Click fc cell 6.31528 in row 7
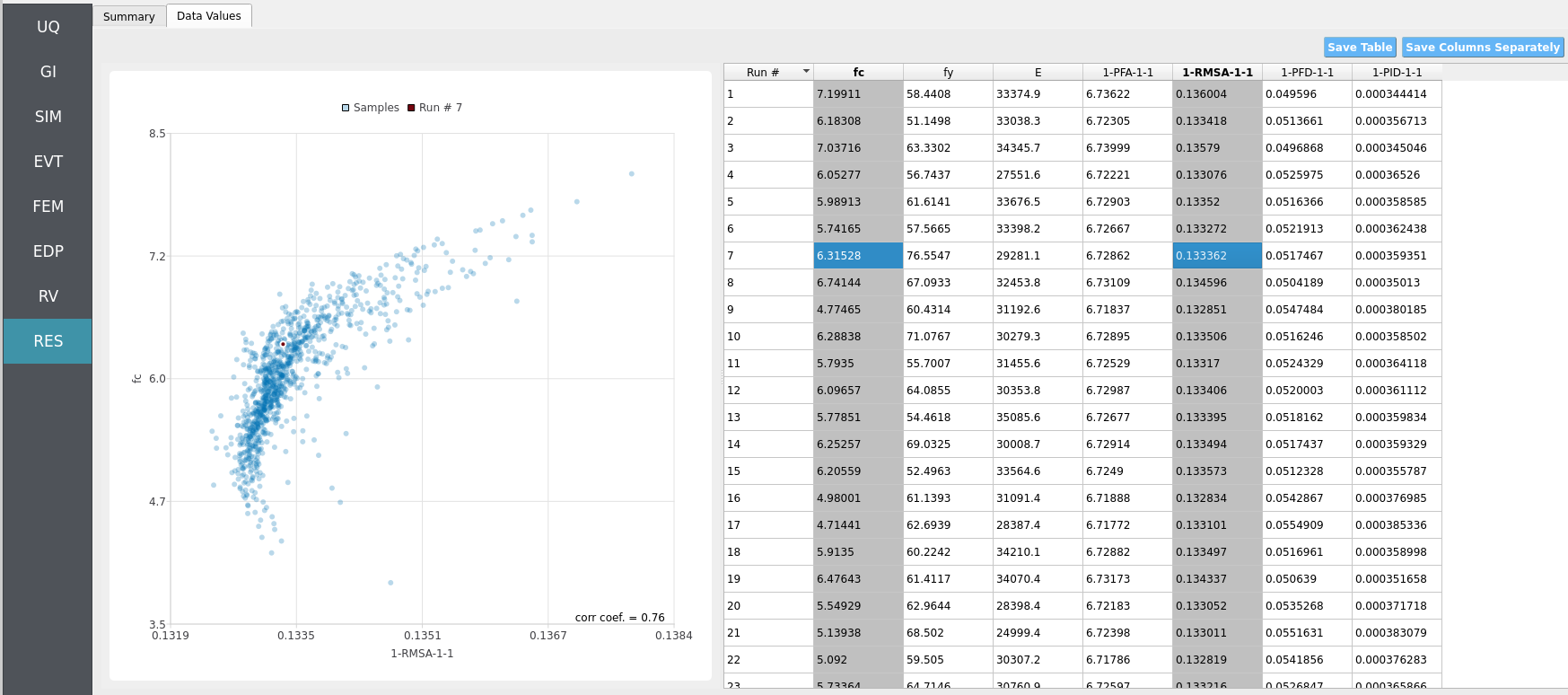Screen dimensions: 1568x695 pyautogui.click(x=858, y=255)
